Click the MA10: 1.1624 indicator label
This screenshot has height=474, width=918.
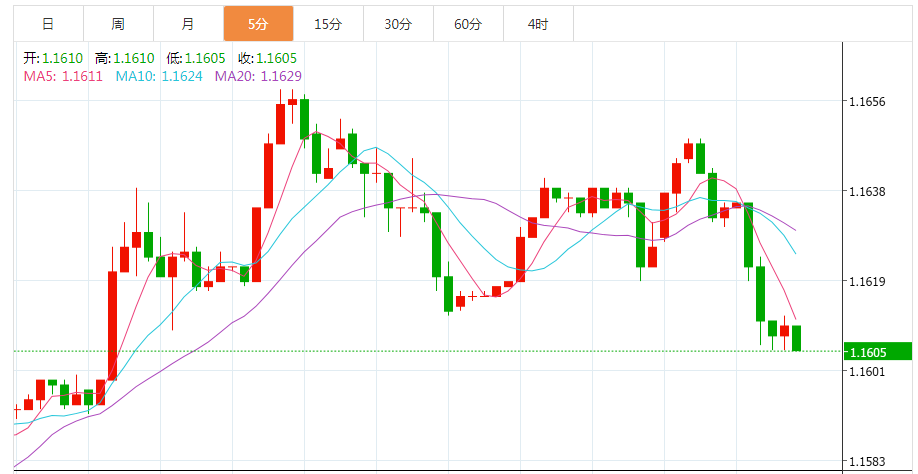point(159,75)
